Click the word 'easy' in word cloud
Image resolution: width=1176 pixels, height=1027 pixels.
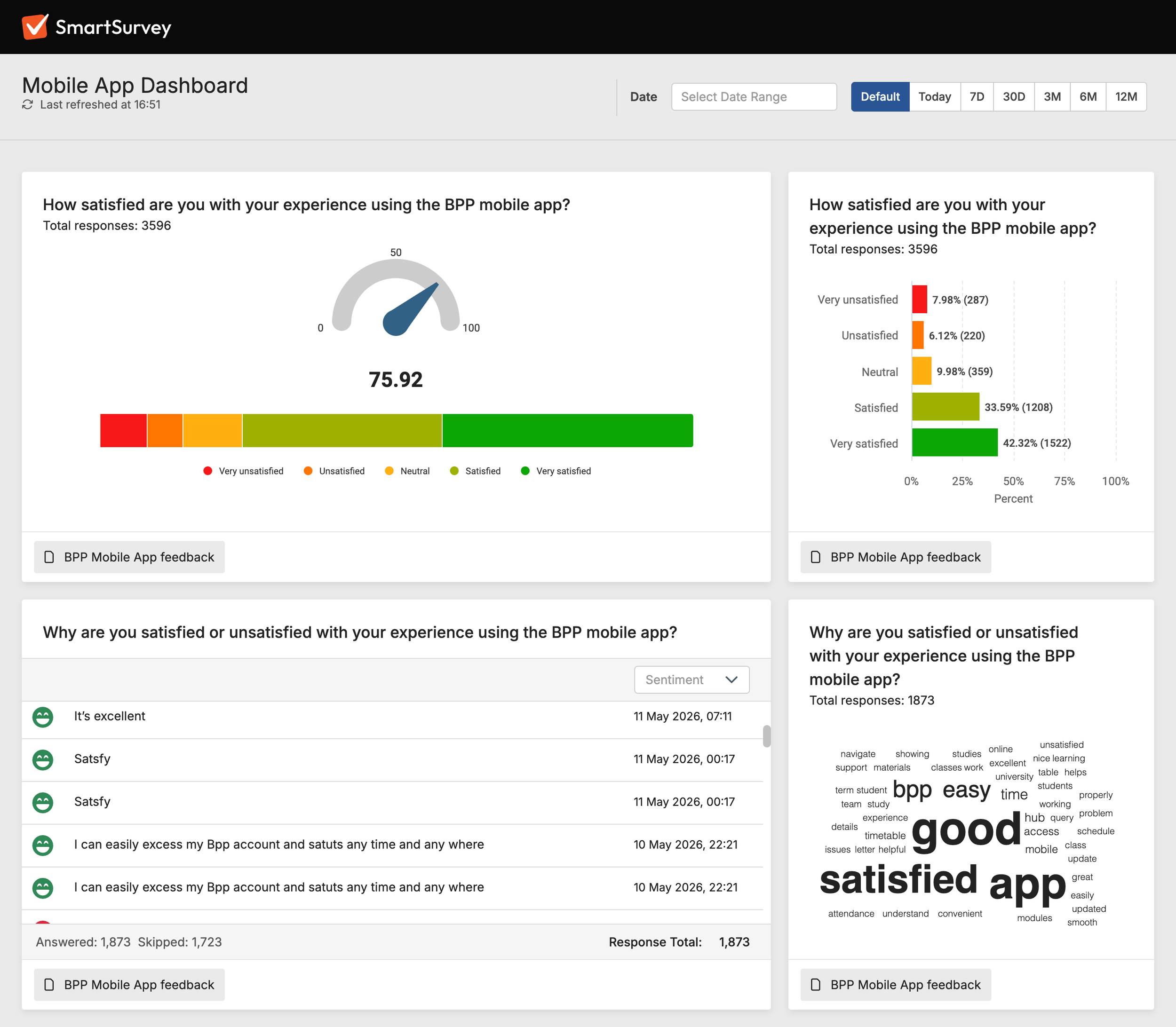tap(967, 790)
